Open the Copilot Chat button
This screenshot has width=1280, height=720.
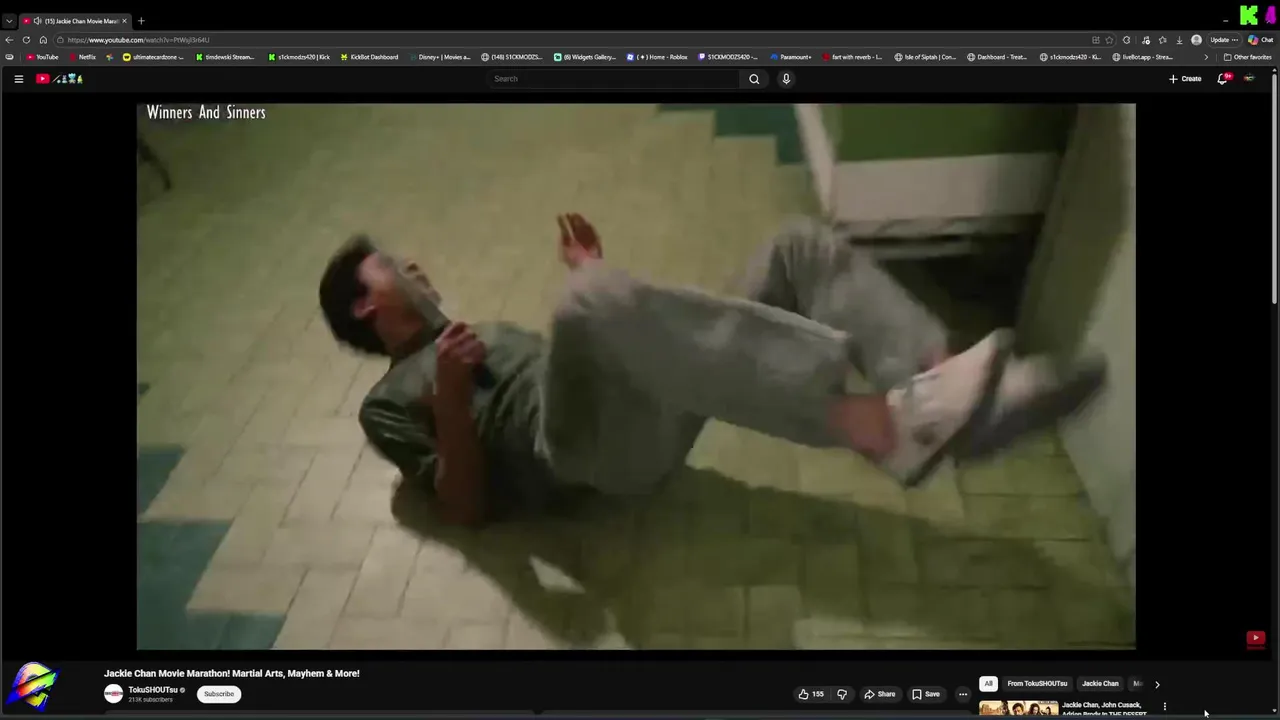click(x=1261, y=40)
